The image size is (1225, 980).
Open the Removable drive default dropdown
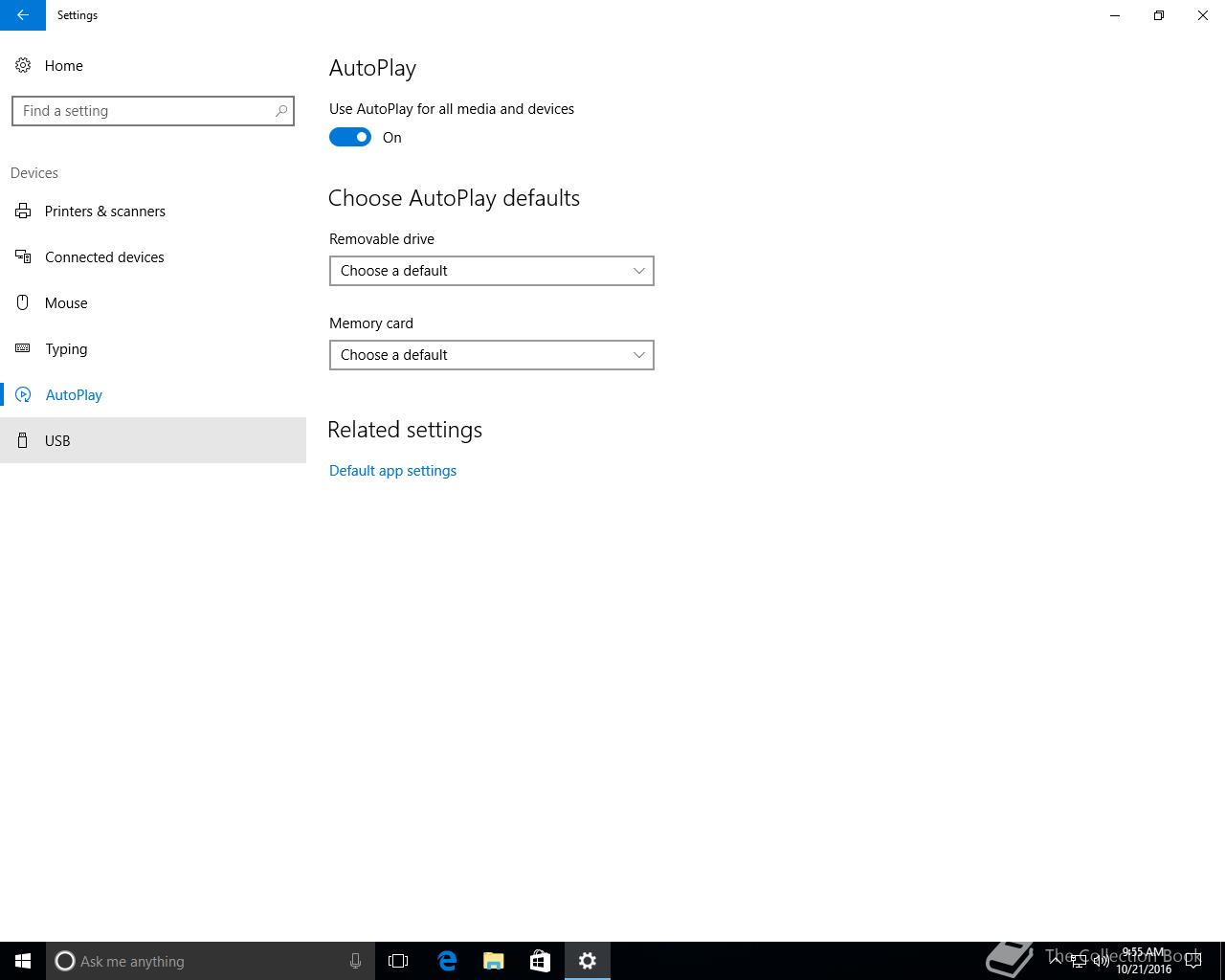tap(492, 271)
